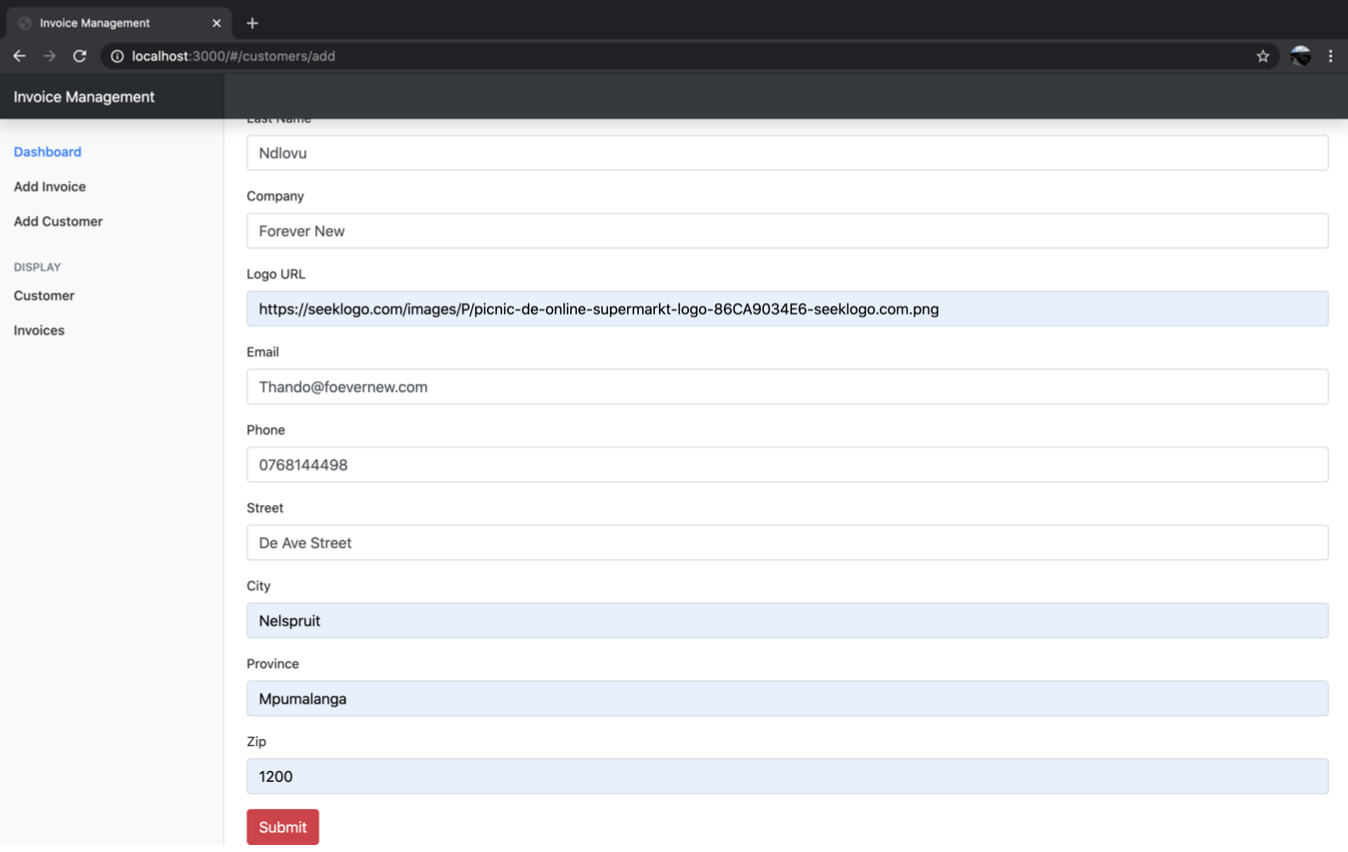Viewport: 1348px width, 852px height.
Task: Open a new tab with the plus icon
Action: point(251,22)
